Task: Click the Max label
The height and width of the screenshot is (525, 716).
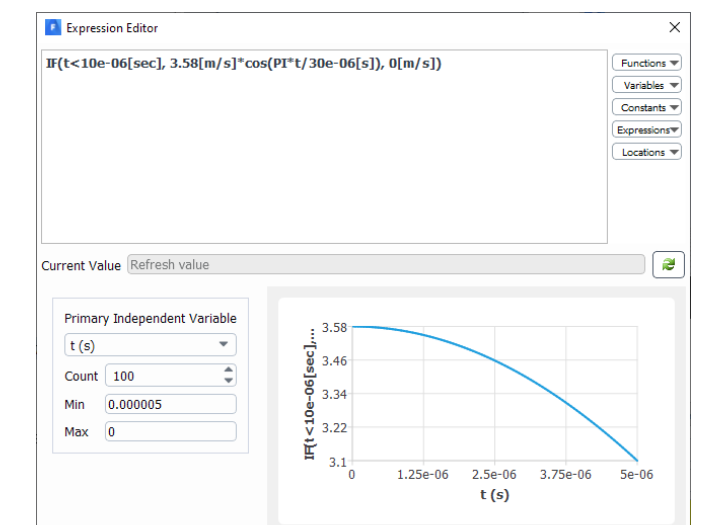Action: (76, 432)
